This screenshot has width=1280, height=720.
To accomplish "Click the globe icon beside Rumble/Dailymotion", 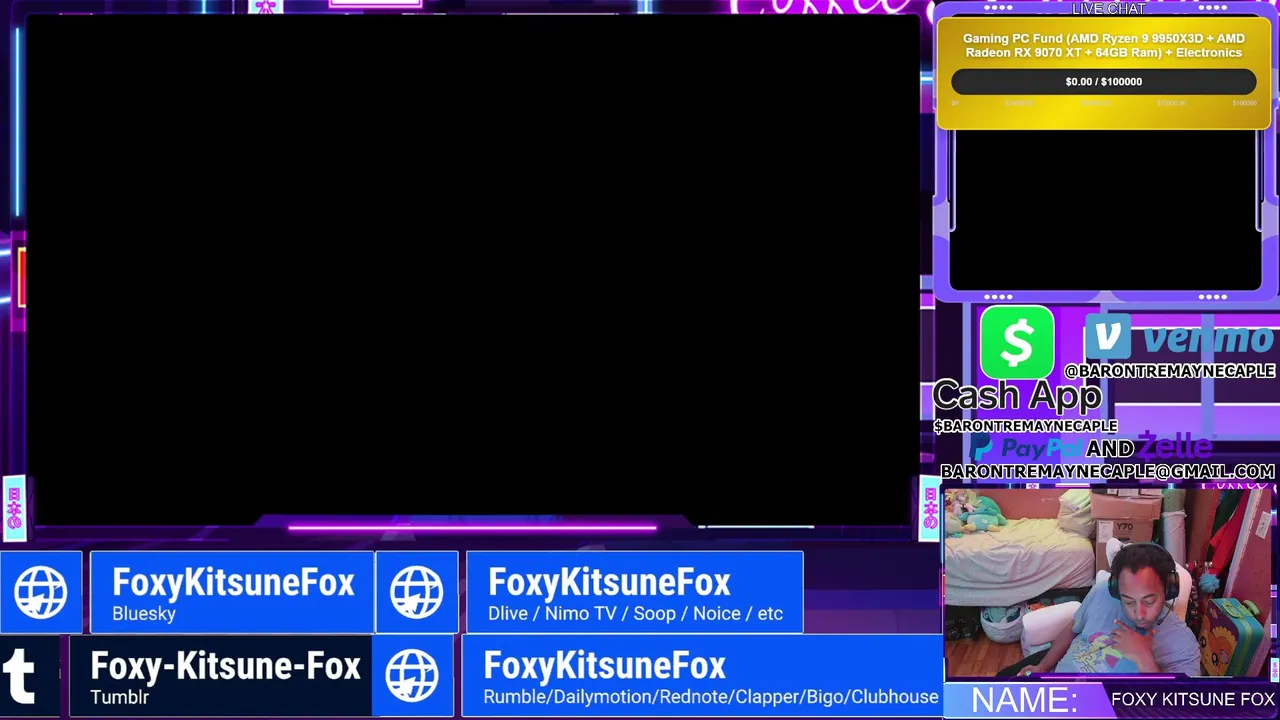I will (412, 675).
